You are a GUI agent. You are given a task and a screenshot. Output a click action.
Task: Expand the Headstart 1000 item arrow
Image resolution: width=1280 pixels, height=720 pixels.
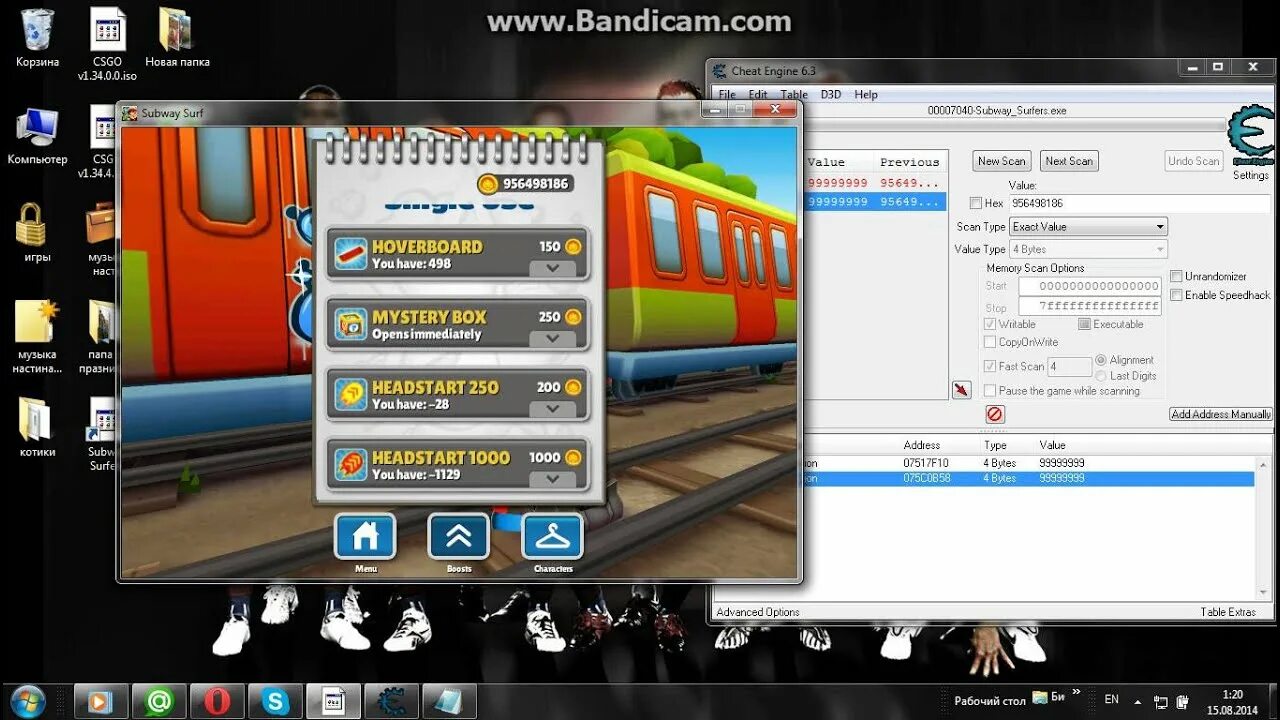point(553,479)
